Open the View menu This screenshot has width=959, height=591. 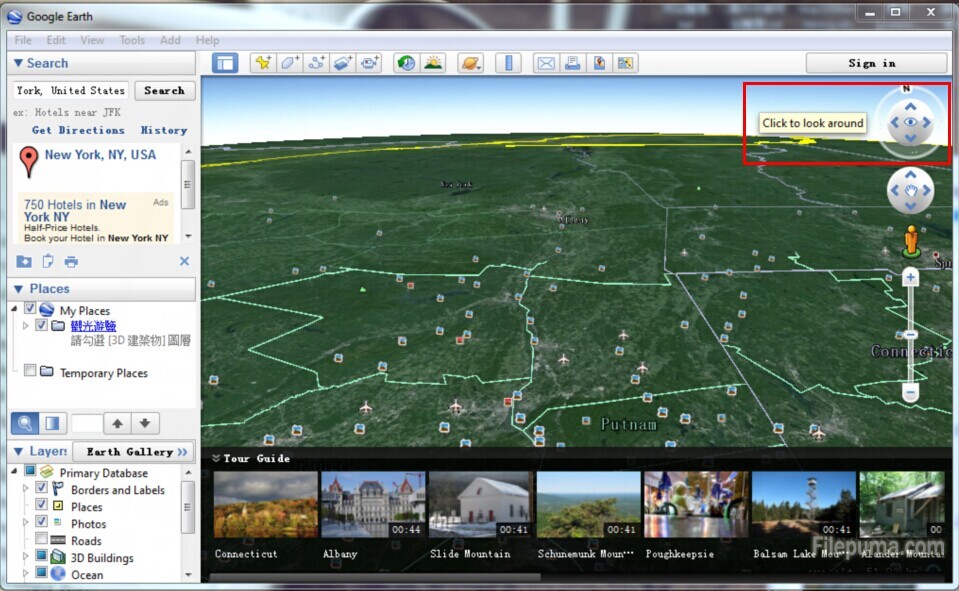(92, 40)
